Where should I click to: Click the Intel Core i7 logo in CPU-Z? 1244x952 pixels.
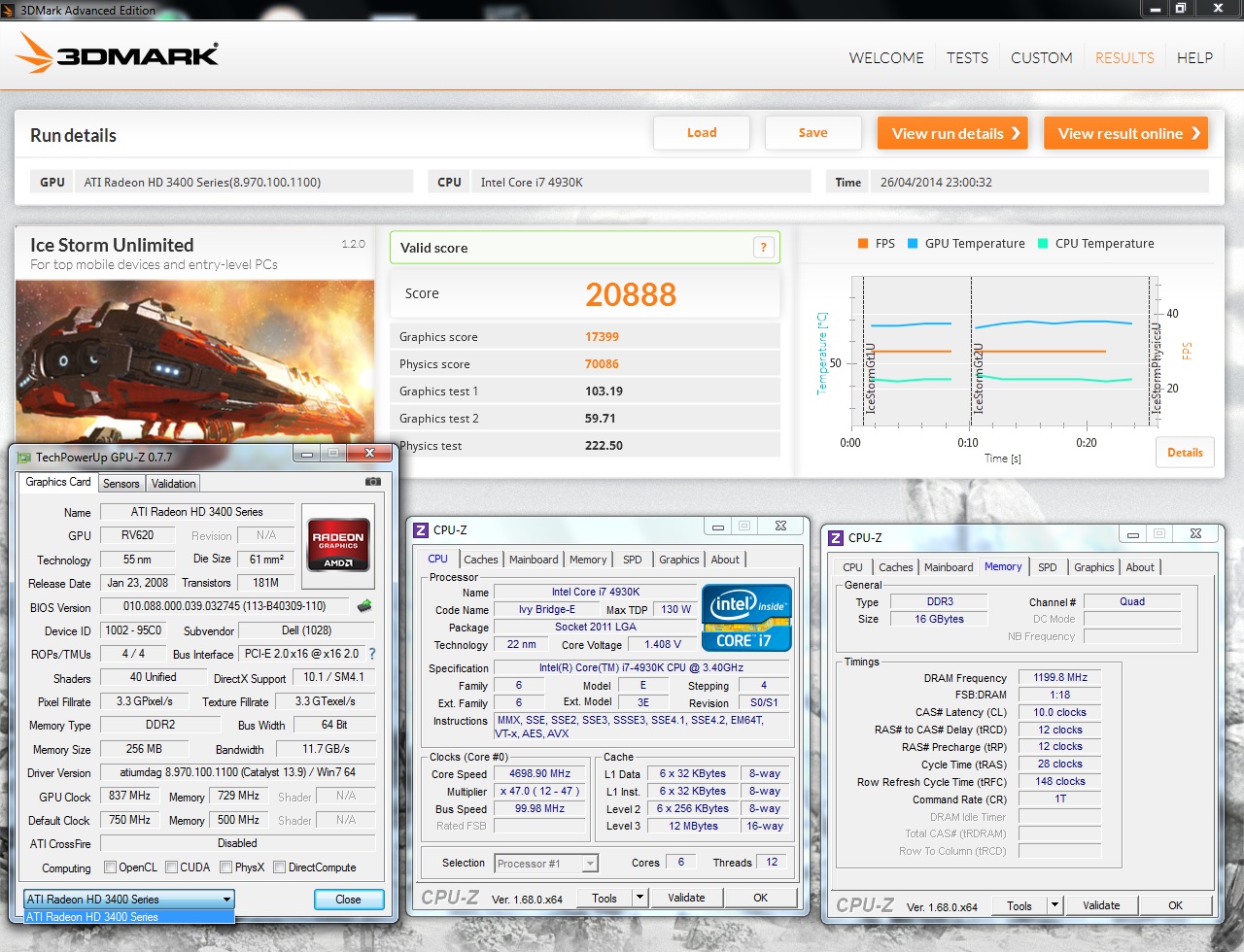coord(746,618)
